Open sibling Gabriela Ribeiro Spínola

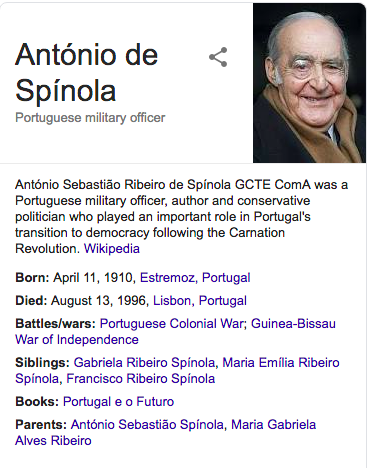point(144,362)
